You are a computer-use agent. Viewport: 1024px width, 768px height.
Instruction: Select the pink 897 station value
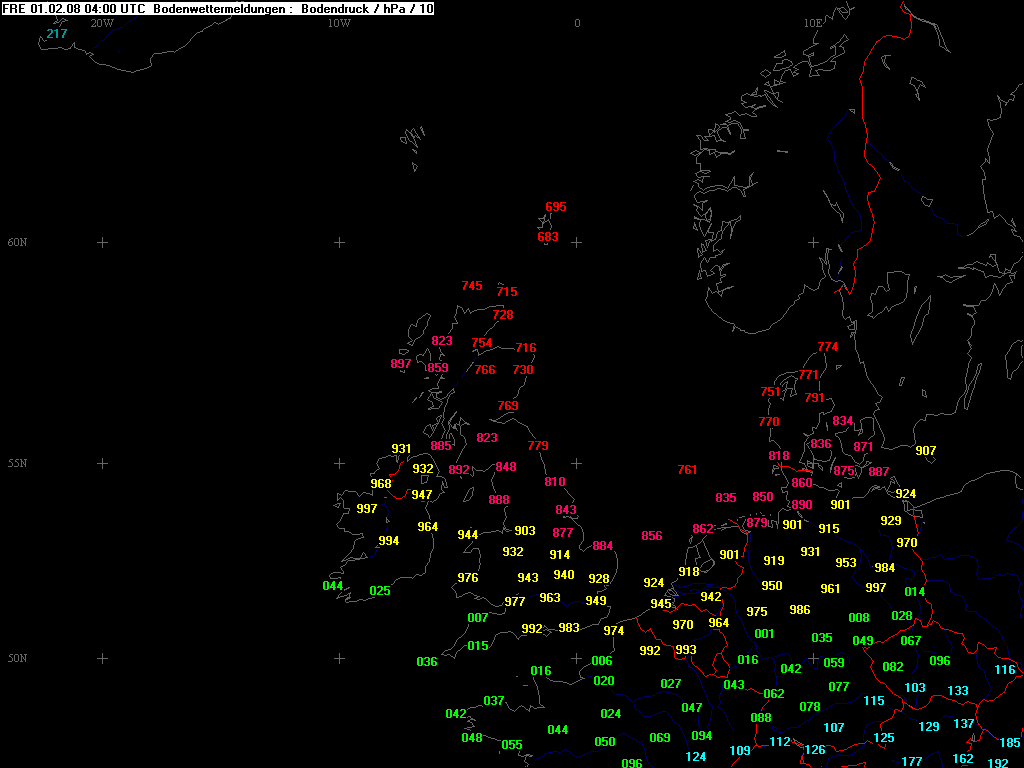point(401,364)
